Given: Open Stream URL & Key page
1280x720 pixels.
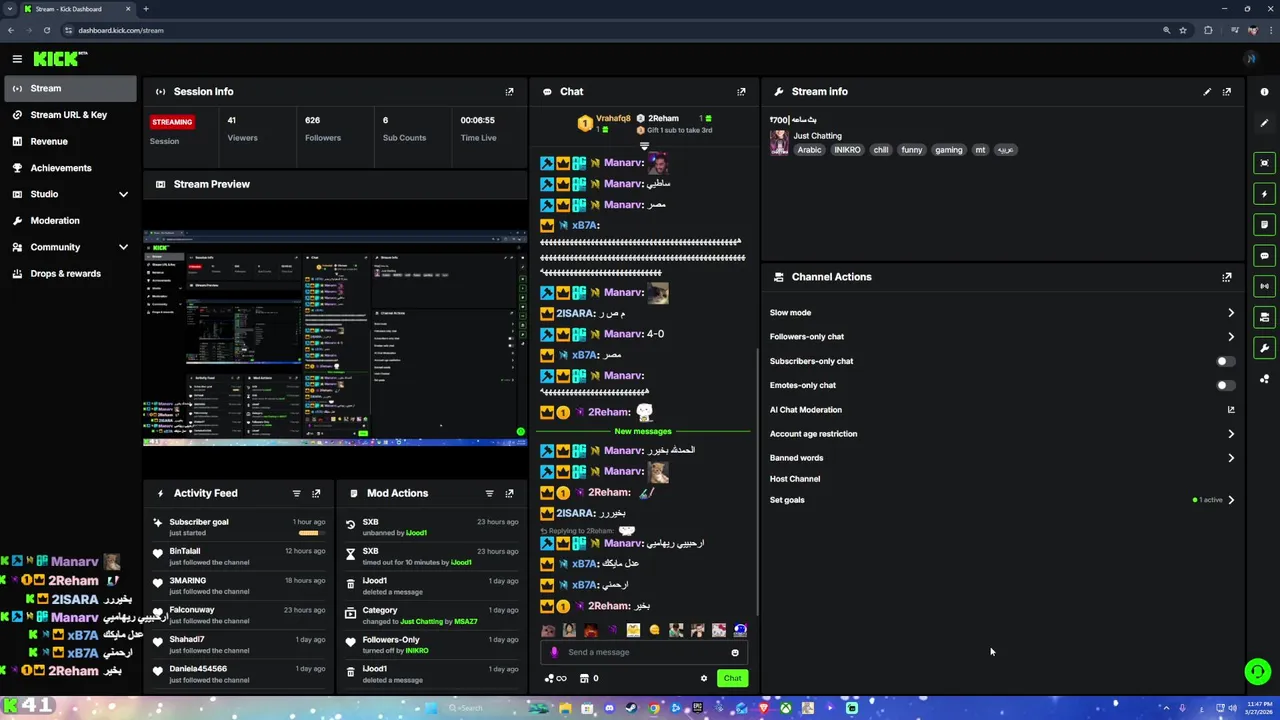Looking at the screenshot, I should [x=69, y=115].
